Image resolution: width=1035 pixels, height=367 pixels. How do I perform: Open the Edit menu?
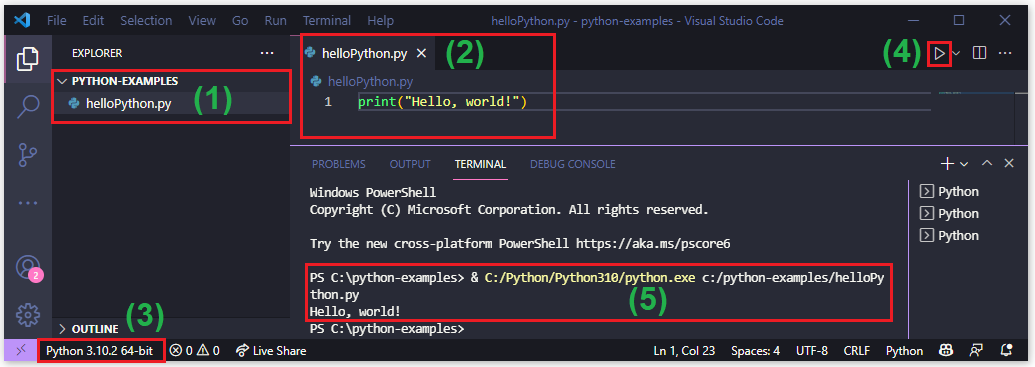(93, 20)
